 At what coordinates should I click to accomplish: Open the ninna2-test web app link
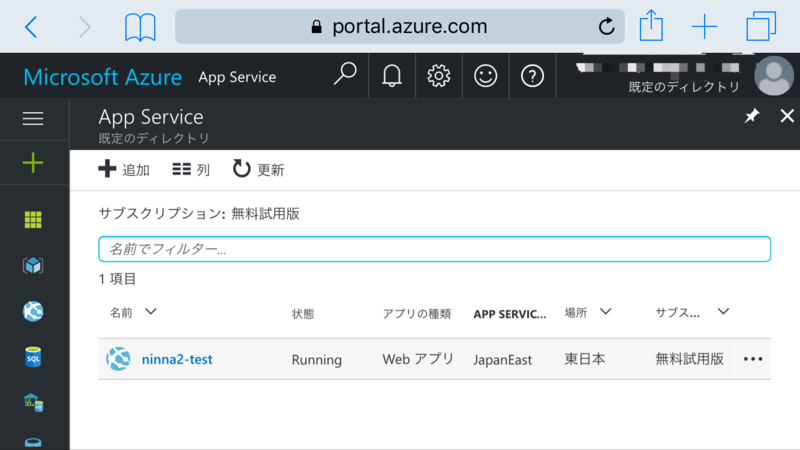(177, 359)
